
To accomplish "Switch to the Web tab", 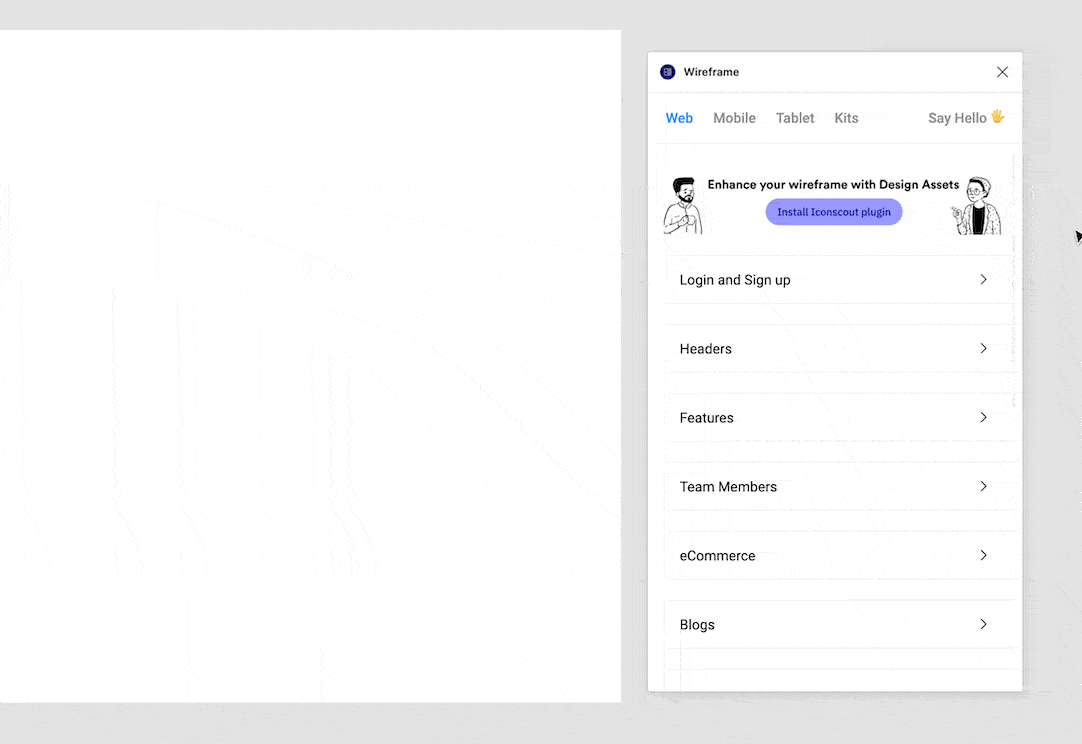I will (679, 118).
